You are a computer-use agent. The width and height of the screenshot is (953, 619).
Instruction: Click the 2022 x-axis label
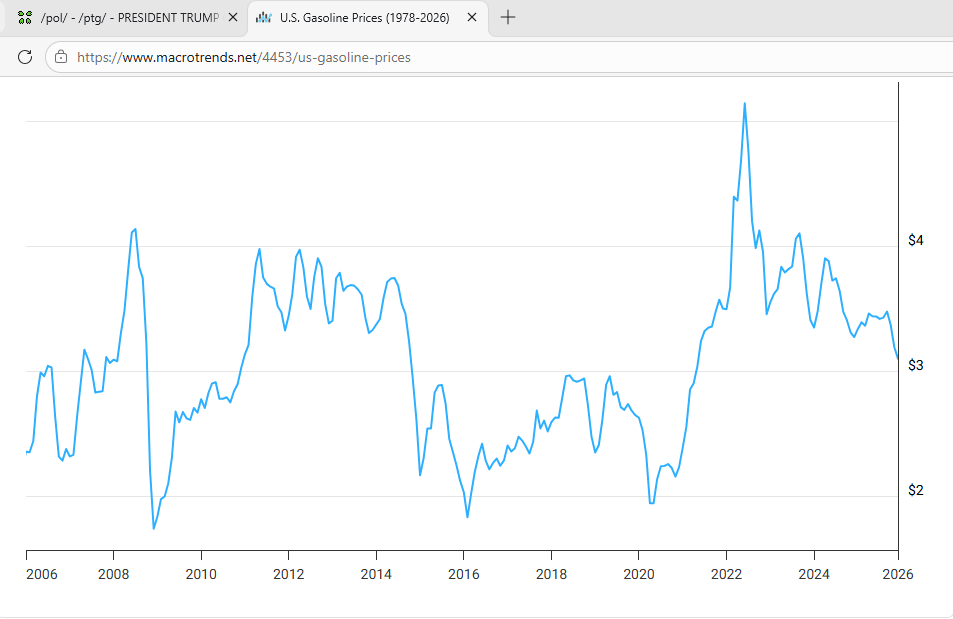[x=726, y=574]
